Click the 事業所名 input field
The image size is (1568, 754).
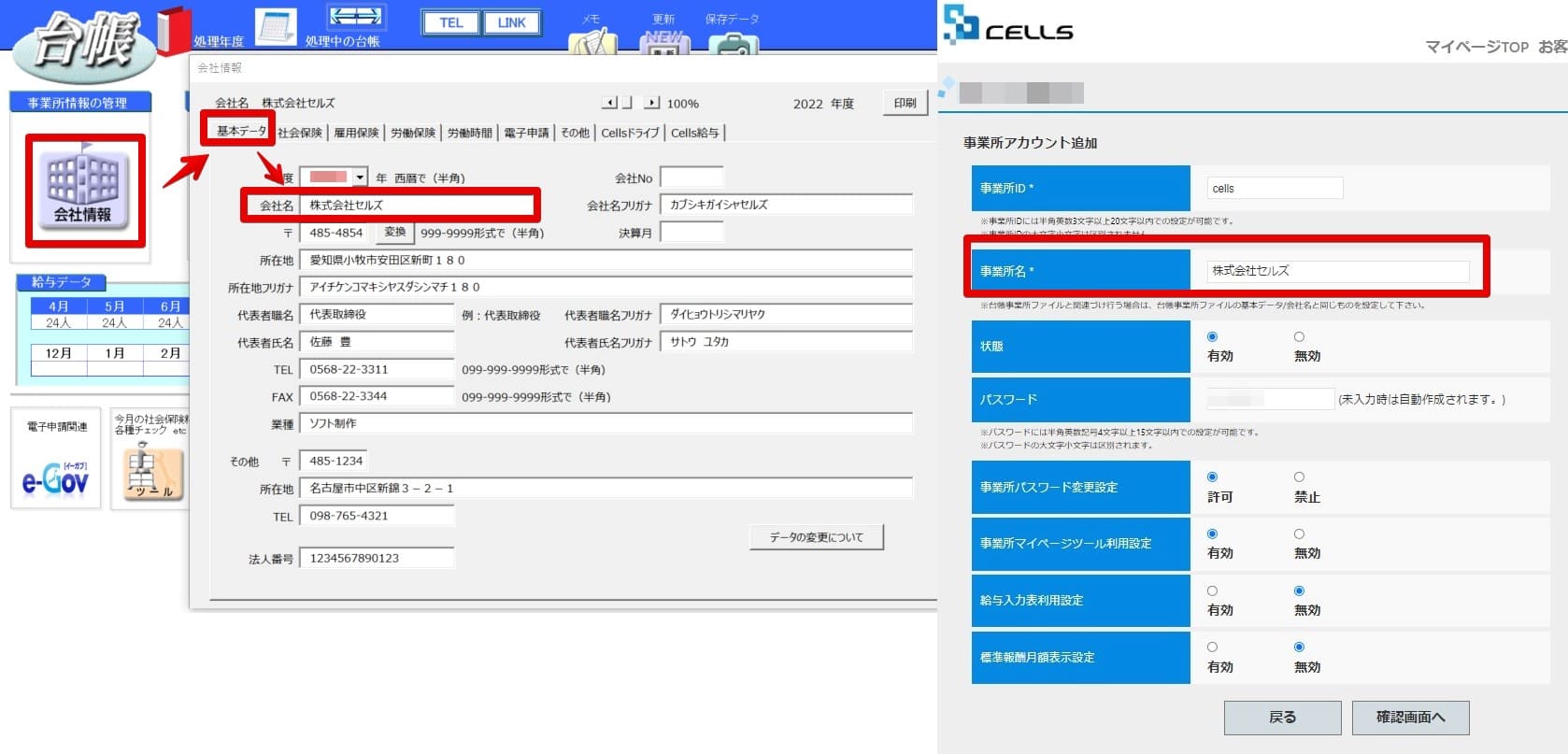(x=1338, y=271)
